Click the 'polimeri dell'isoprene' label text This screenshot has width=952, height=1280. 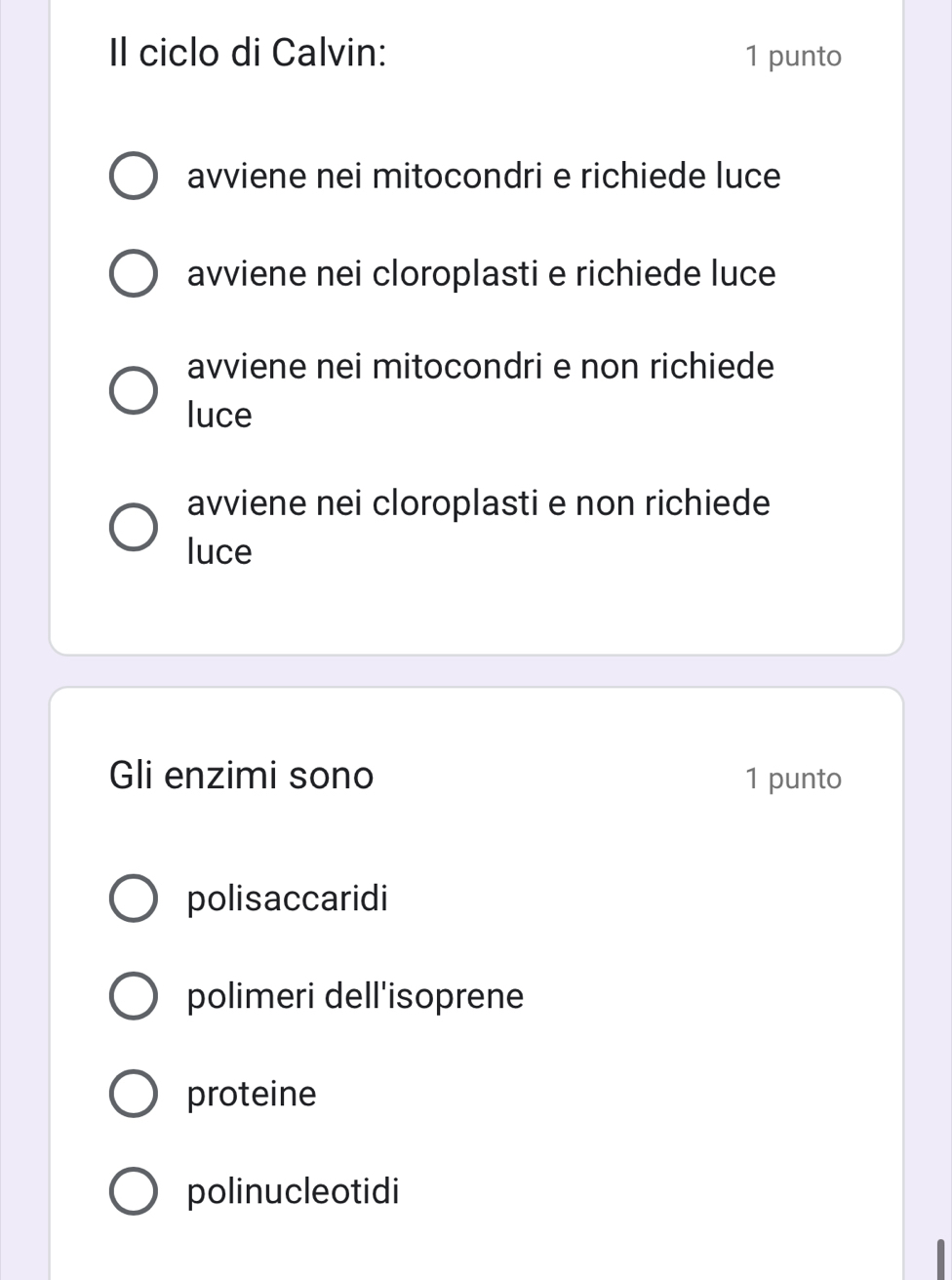355,996
